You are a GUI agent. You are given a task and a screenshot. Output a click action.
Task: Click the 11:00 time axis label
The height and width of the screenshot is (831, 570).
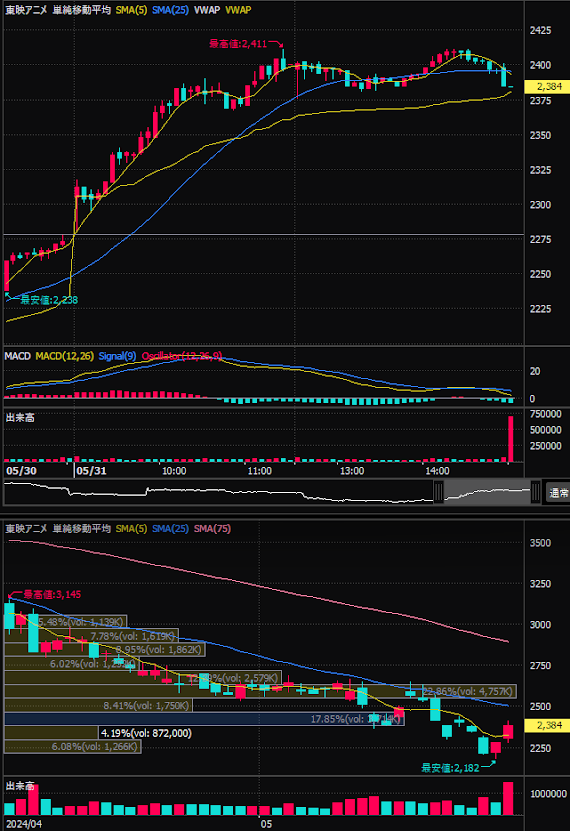point(260,471)
